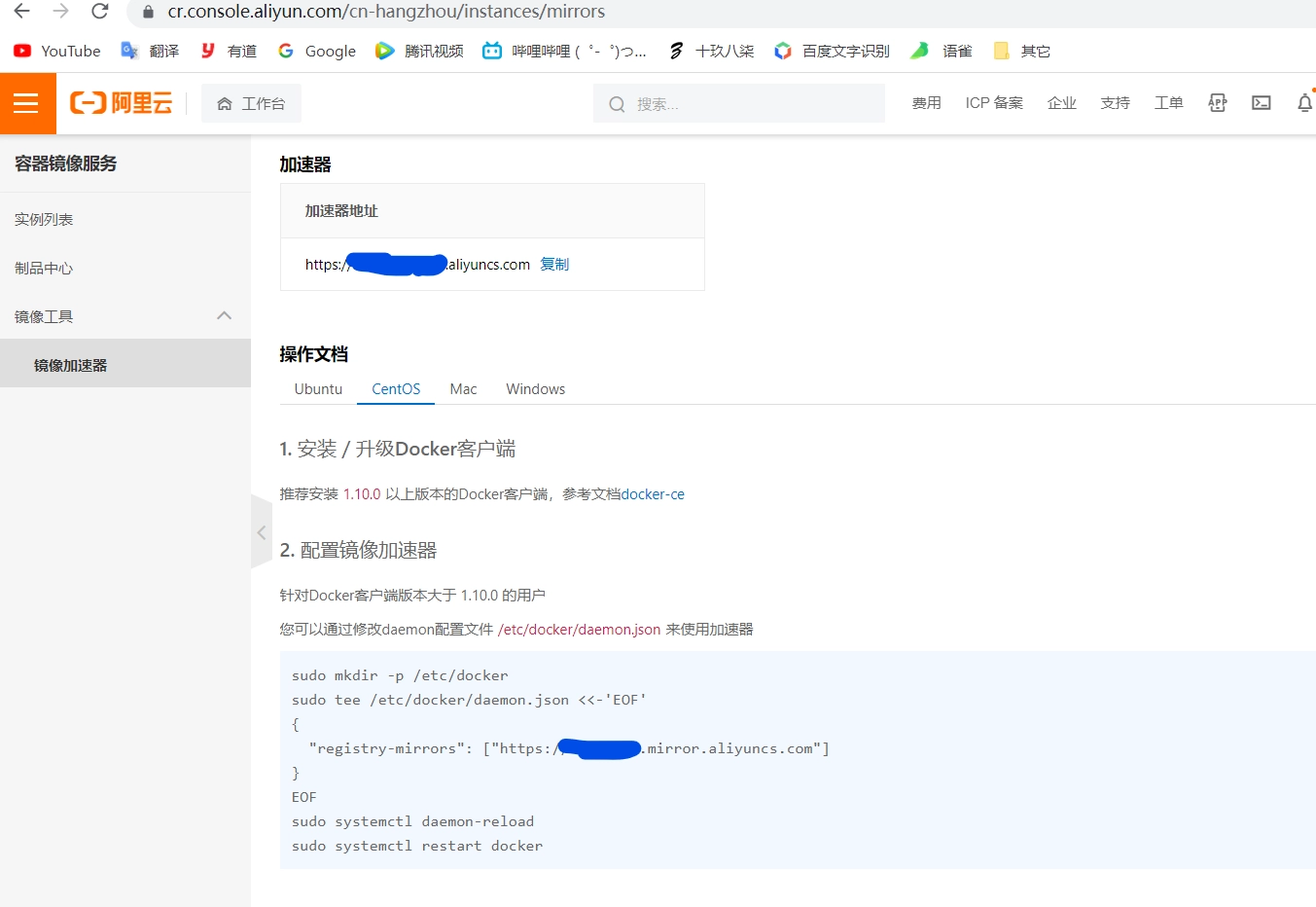
Task: Click the Aliyun logo
Action: tap(120, 102)
